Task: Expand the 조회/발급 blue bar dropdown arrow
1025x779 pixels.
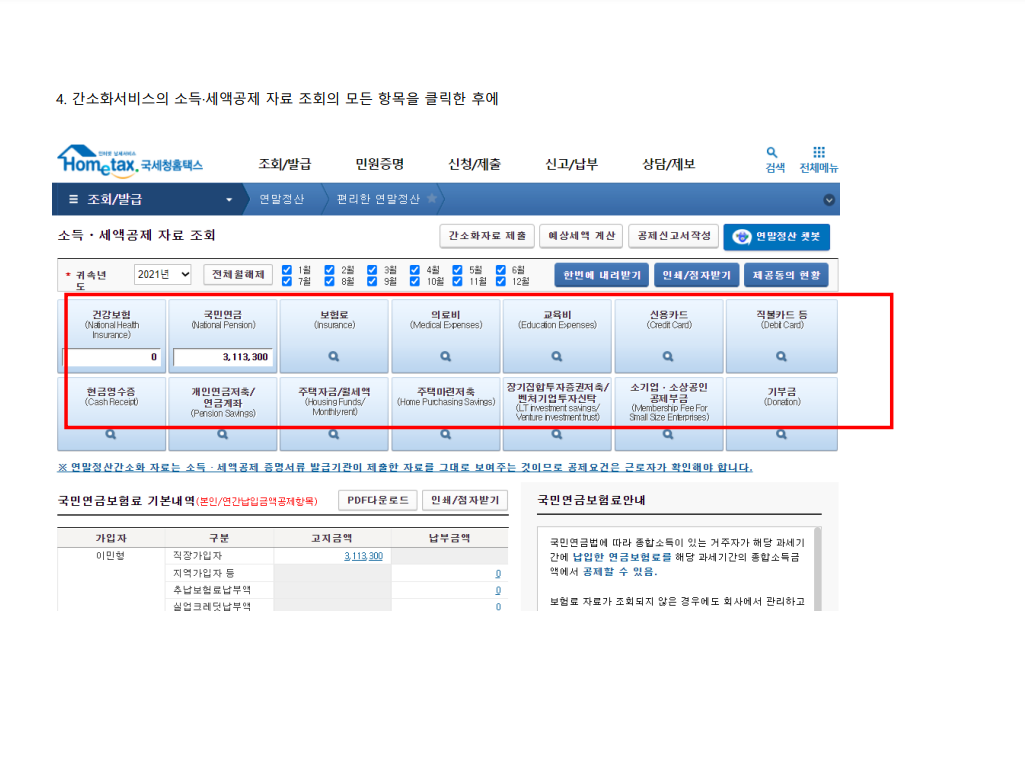Action: click(229, 199)
